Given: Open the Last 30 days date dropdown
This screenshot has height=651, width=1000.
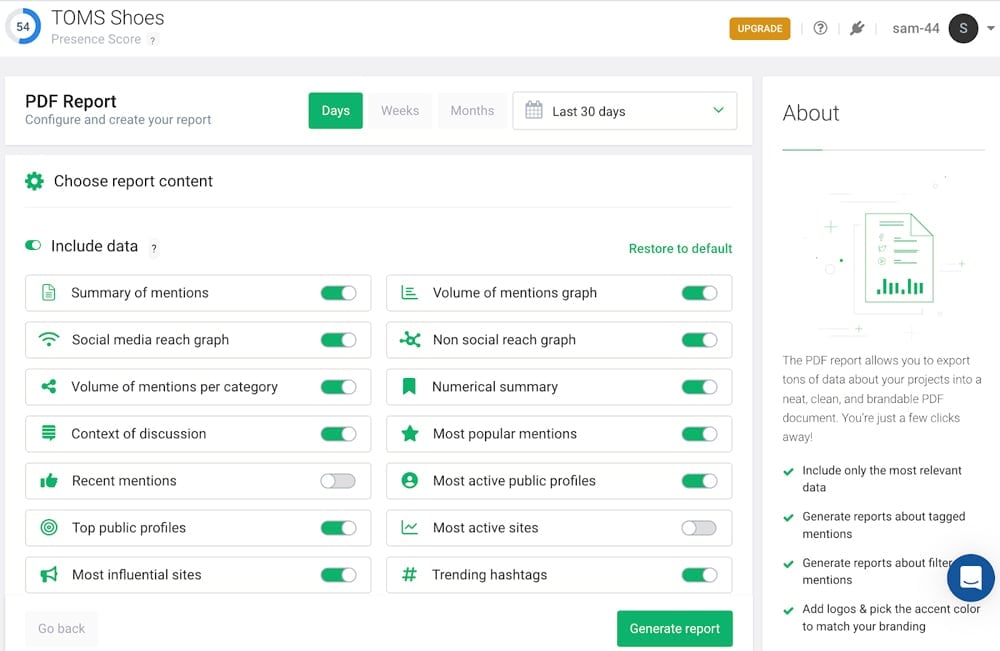Looking at the screenshot, I should pos(624,111).
